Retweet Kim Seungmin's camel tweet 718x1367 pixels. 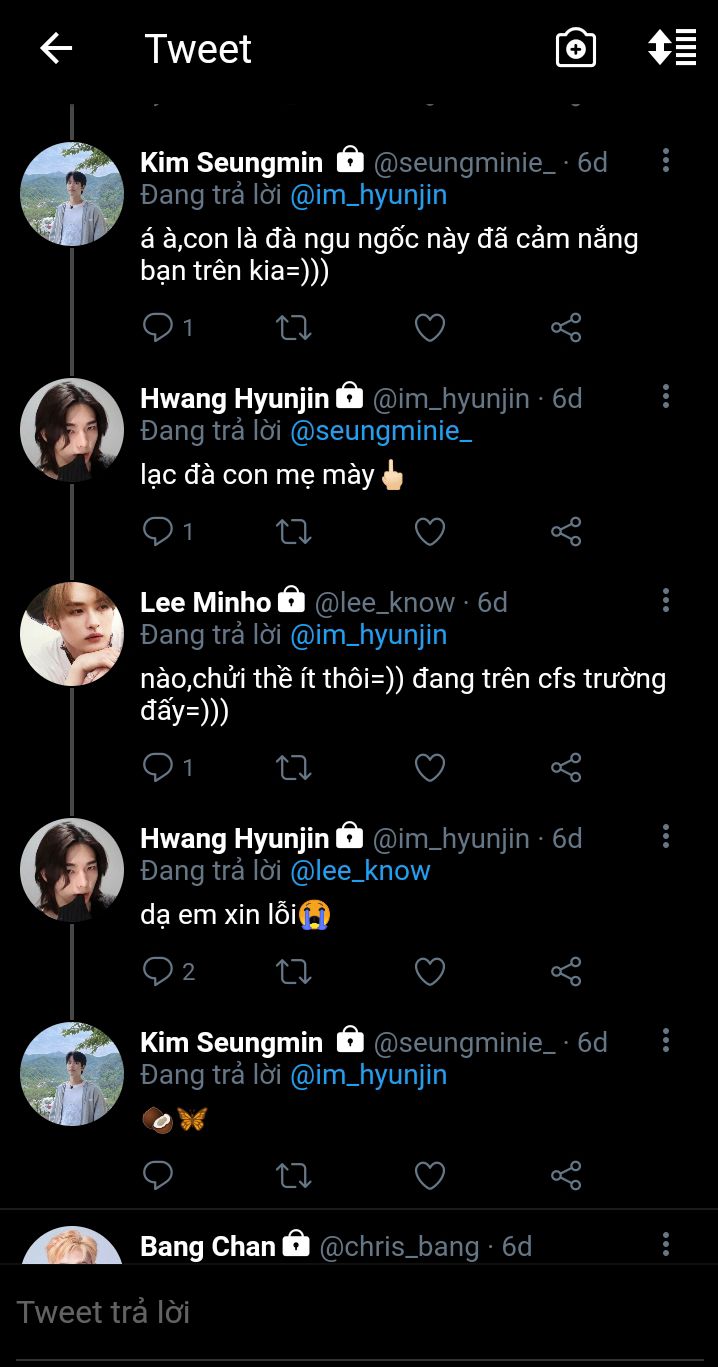tap(294, 327)
